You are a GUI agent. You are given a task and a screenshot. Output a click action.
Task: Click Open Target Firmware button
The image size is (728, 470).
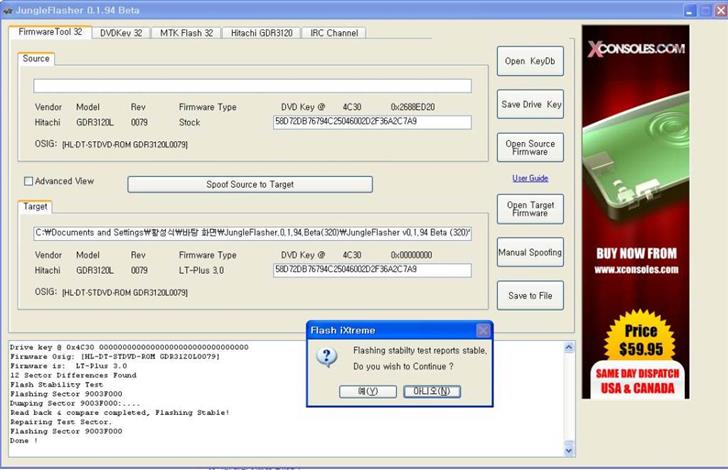click(530, 209)
